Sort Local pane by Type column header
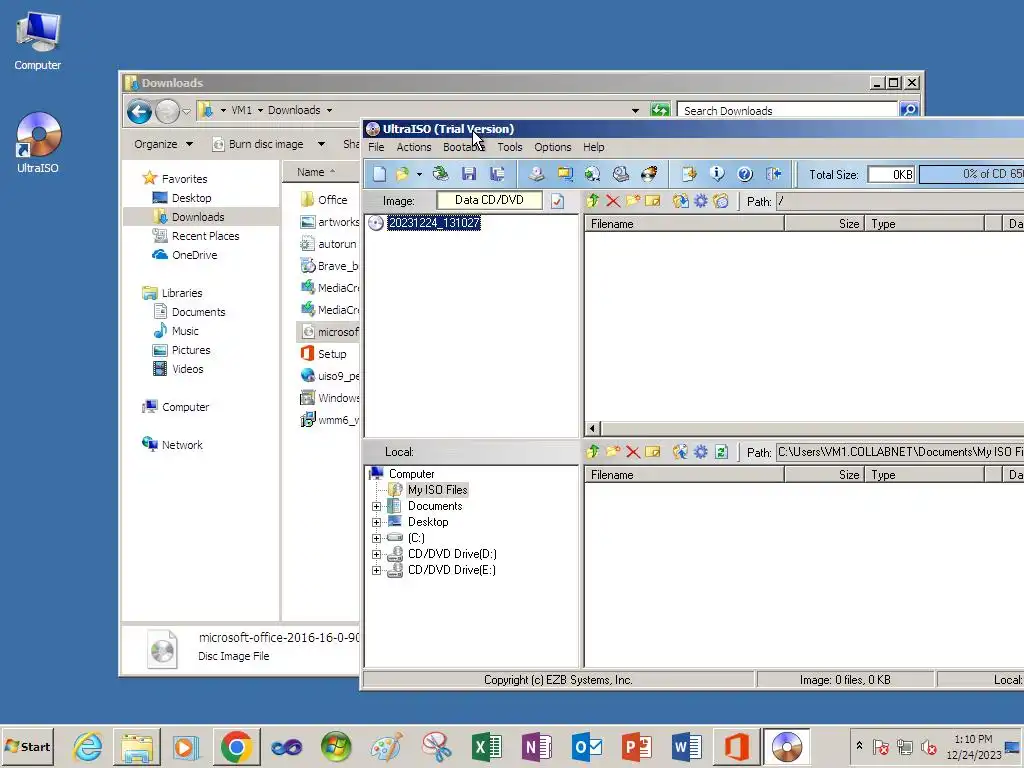The width and height of the screenshot is (1024, 768). (x=924, y=475)
